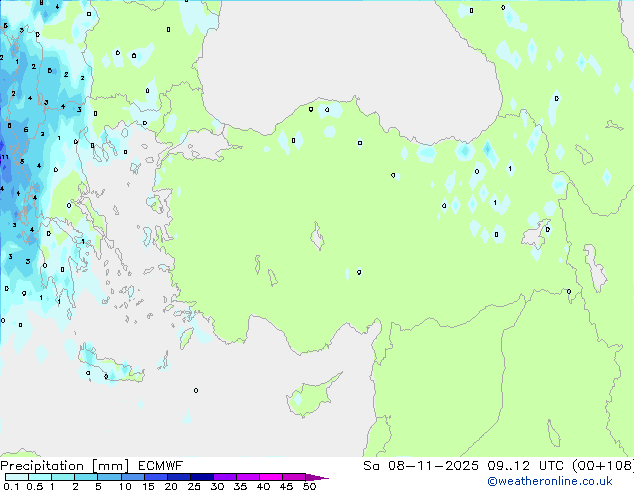Select the ECMWF model label
This screenshot has width=634, height=490.
point(150,465)
